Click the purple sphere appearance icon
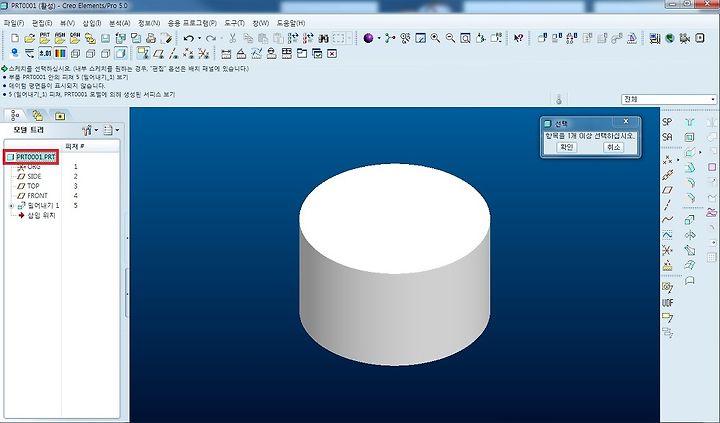This screenshot has height=423, width=720. (x=368, y=38)
